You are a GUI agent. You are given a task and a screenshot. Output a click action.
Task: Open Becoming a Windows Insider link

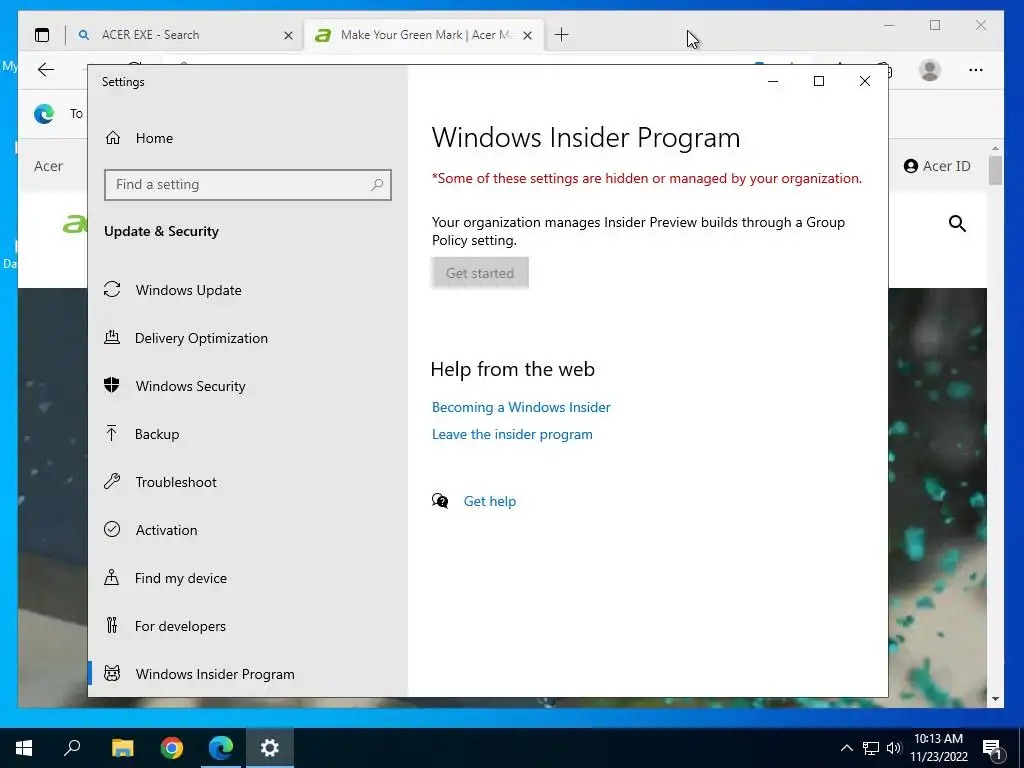pos(521,407)
